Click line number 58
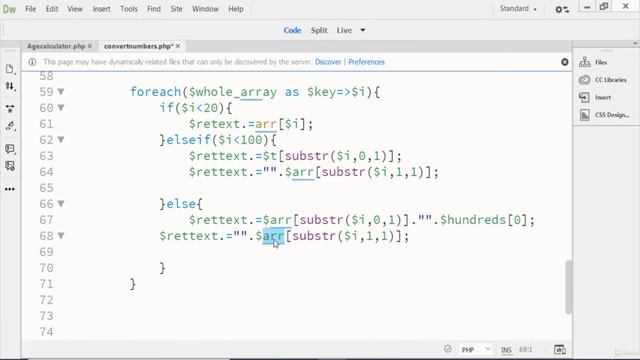The image size is (640, 360). [46, 76]
